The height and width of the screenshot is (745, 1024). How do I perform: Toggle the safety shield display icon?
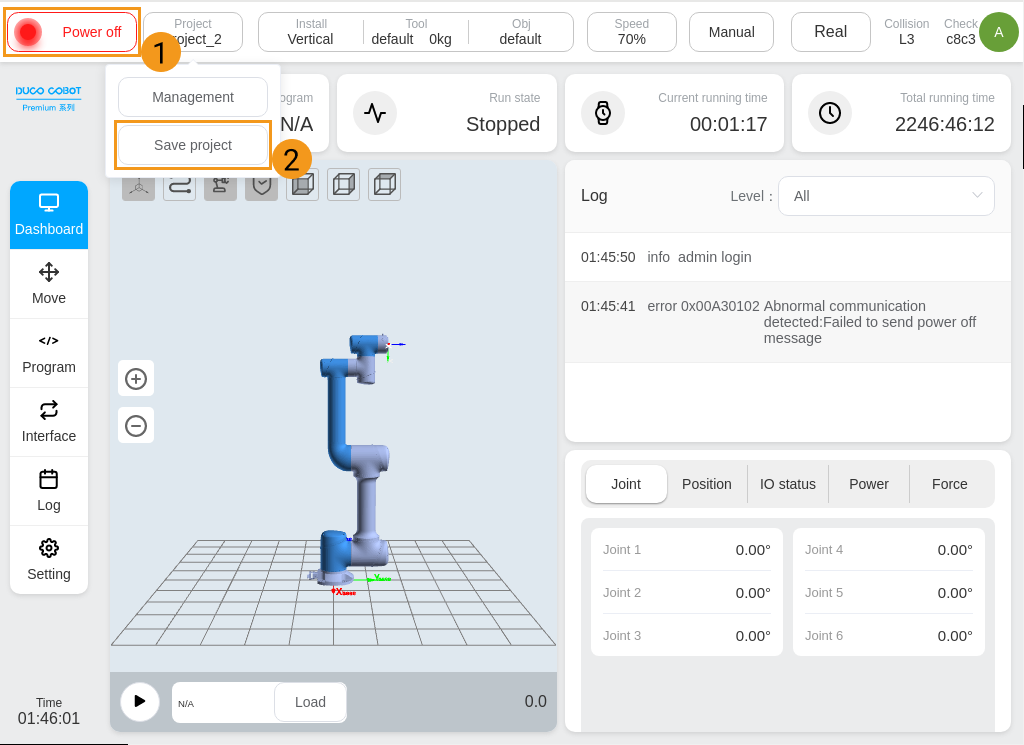click(x=261, y=185)
